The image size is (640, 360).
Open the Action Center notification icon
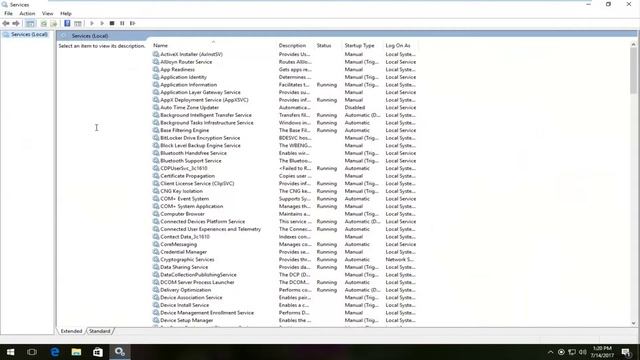tap(626, 352)
